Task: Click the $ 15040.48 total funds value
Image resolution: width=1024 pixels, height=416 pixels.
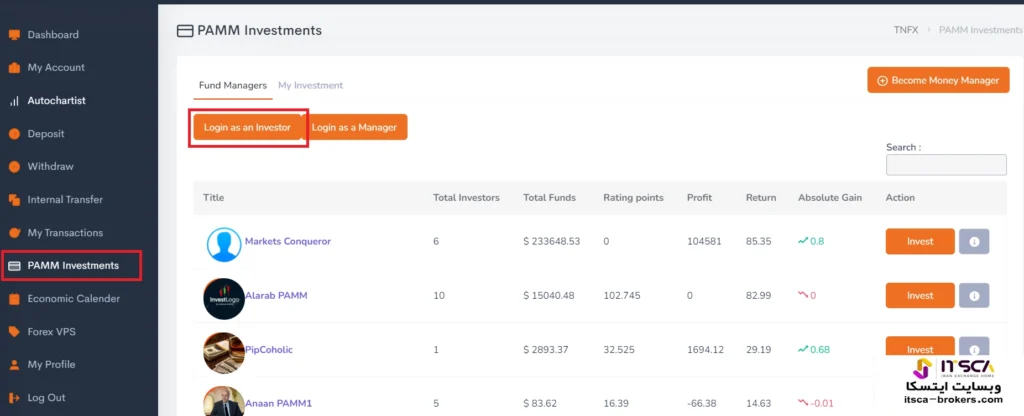Action: (x=549, y=295)
